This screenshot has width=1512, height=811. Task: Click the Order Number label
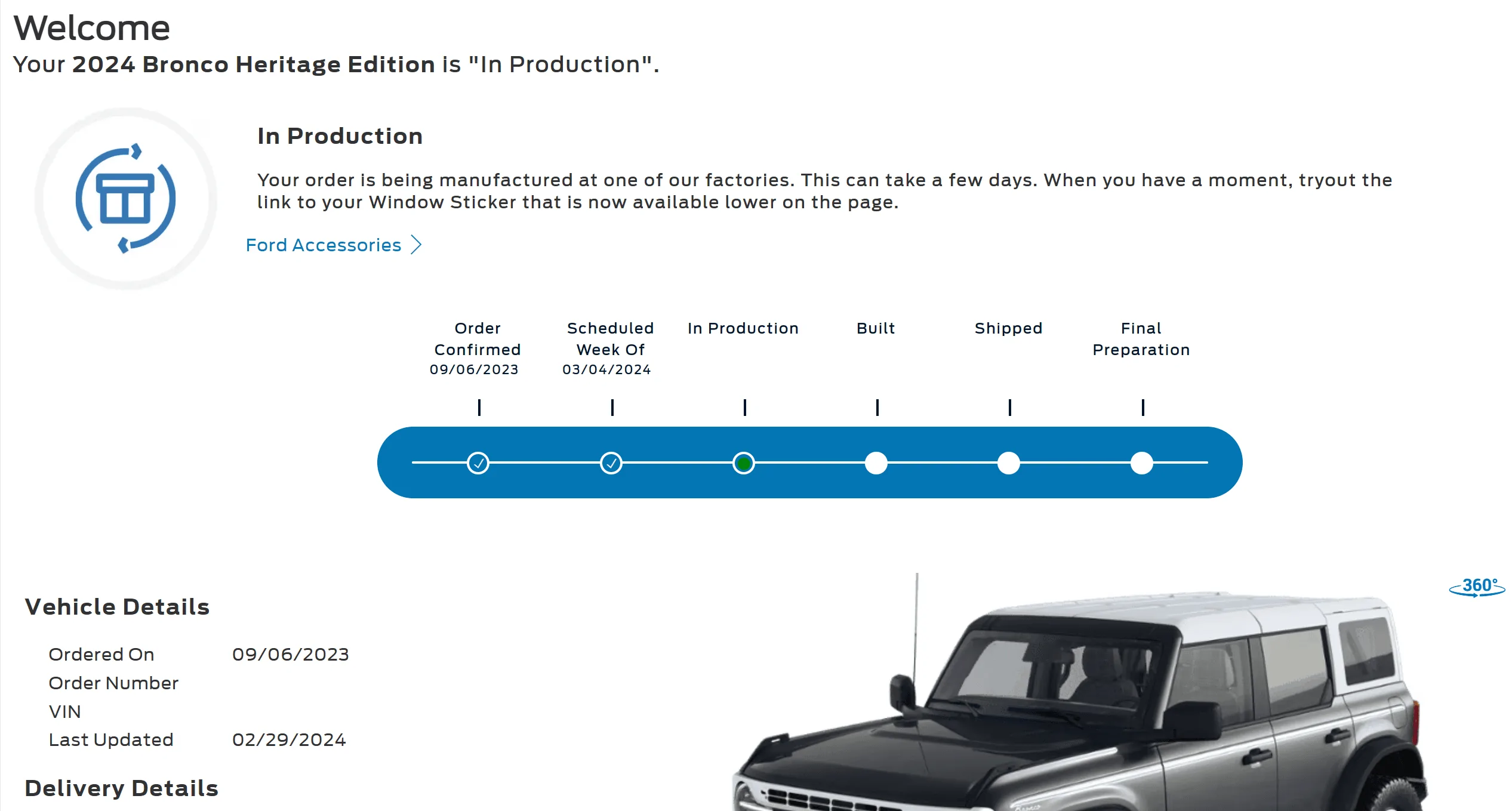tap(113, 683)
